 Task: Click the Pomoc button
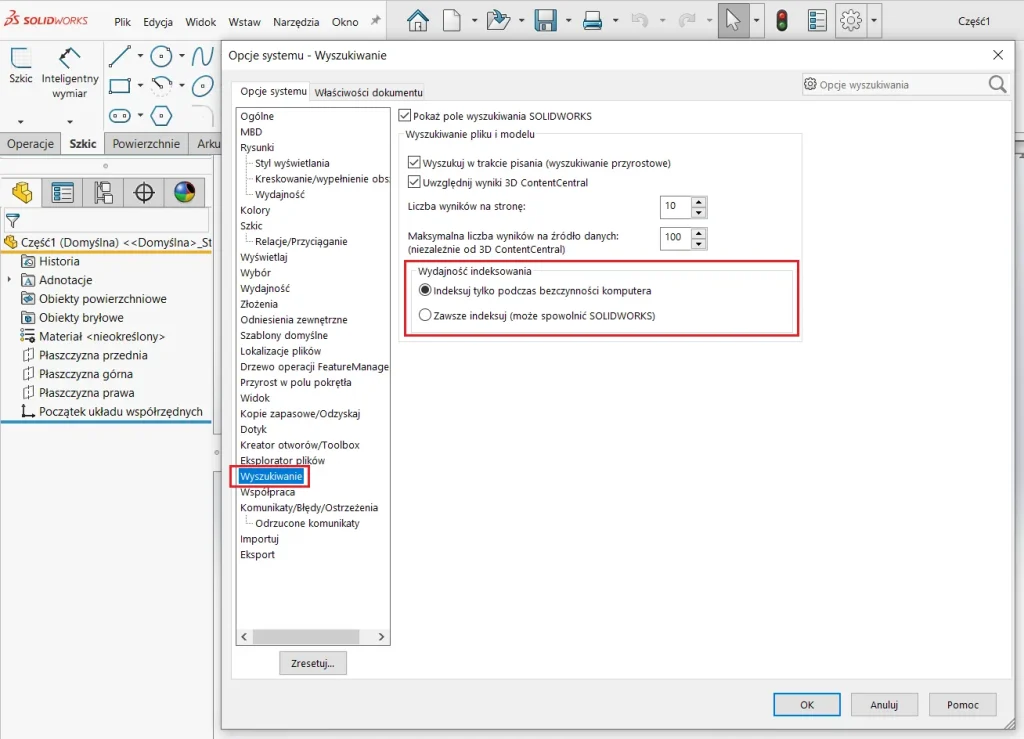coord(963,704)
